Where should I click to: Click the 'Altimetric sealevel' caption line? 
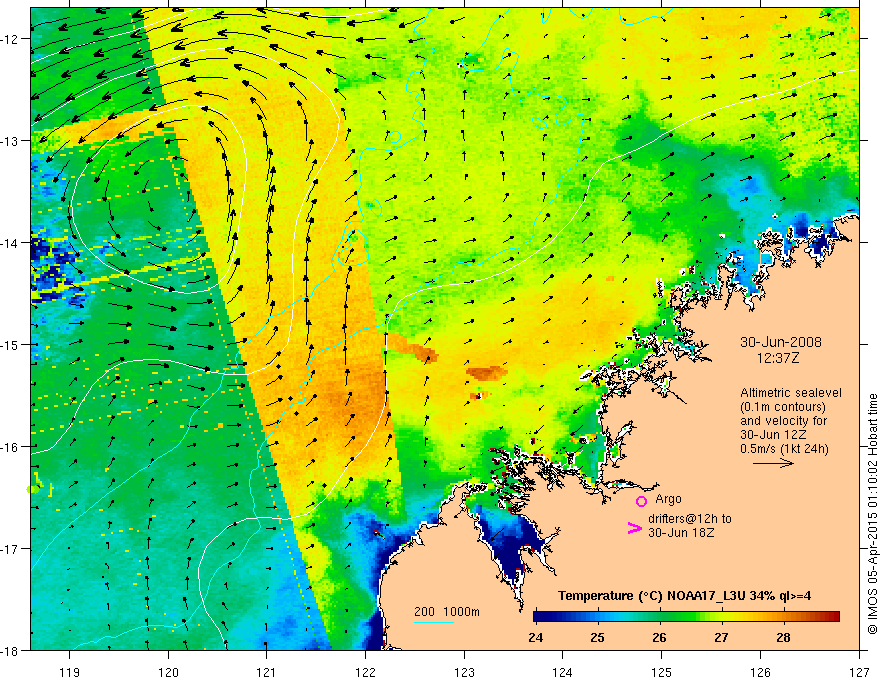(791, 393)
